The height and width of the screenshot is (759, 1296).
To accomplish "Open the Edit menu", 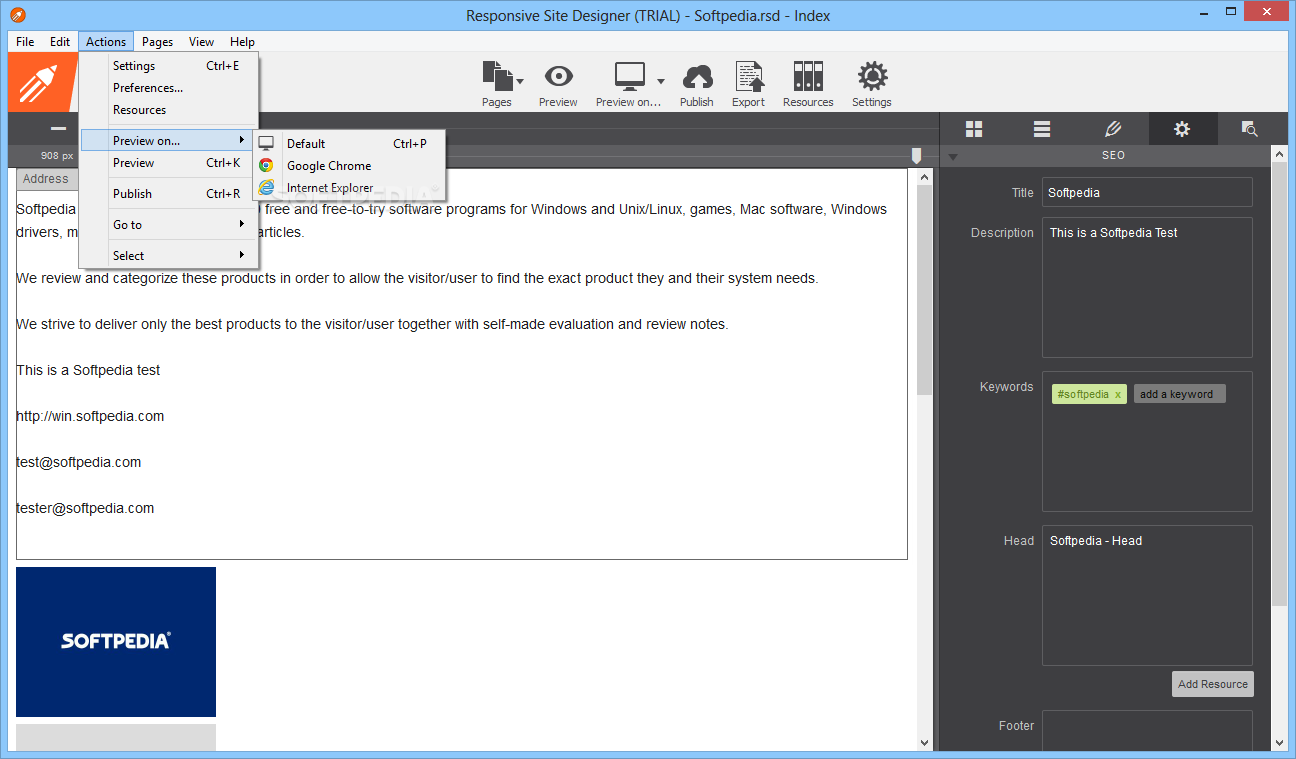I will point(60,42).
